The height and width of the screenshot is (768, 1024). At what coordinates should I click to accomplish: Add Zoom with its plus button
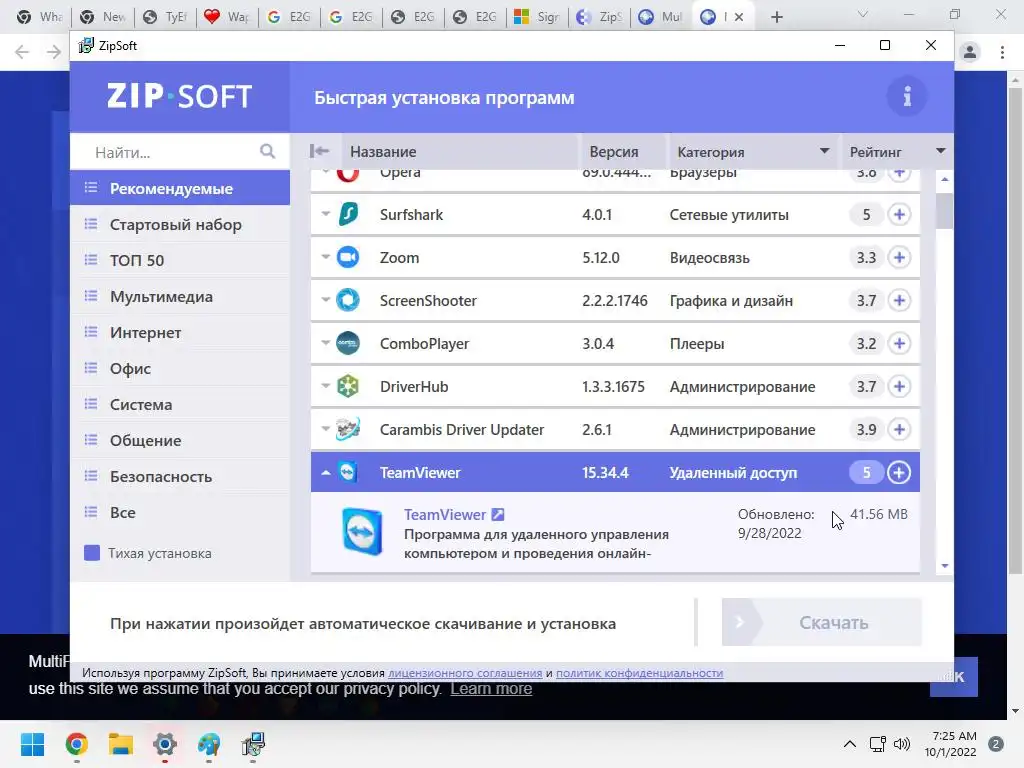[899, 257]
